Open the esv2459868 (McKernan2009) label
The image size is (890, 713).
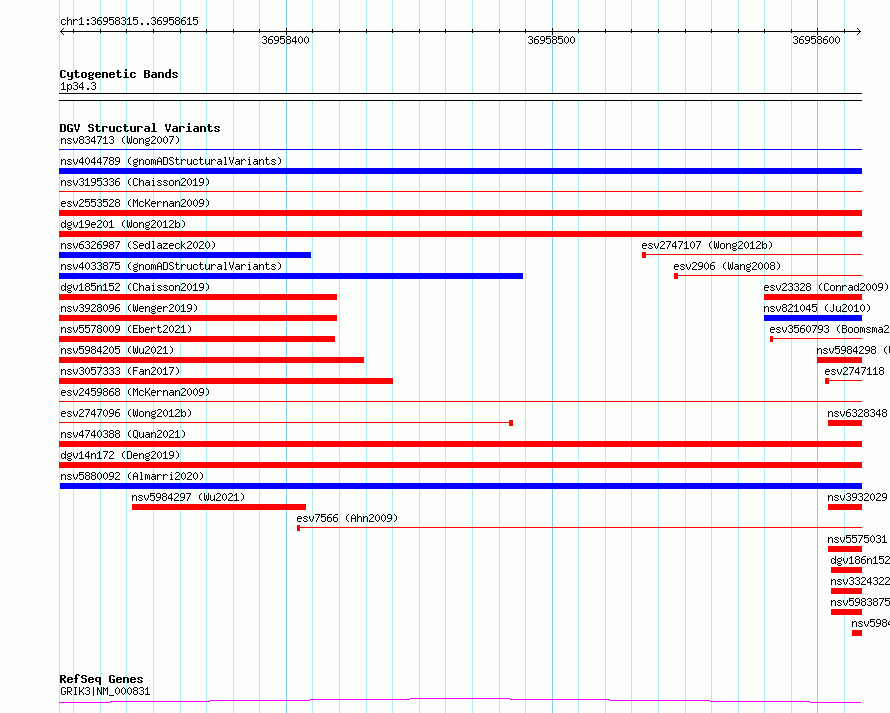pyautogui.click(x=135, y=392)
